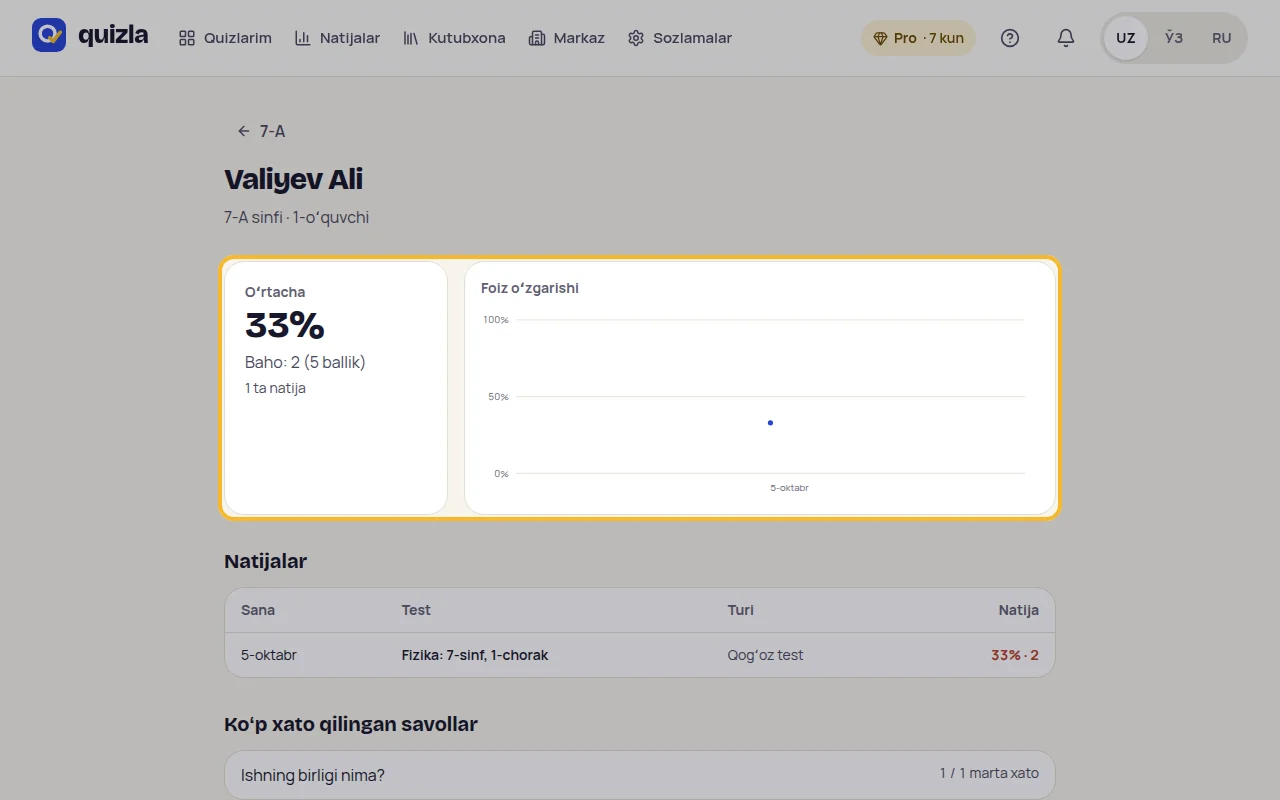This screenshot has height=800, width=1280.
Task: Open Fizika: 7-sinf, 1-chorak result row
Action: click(640, 655)
